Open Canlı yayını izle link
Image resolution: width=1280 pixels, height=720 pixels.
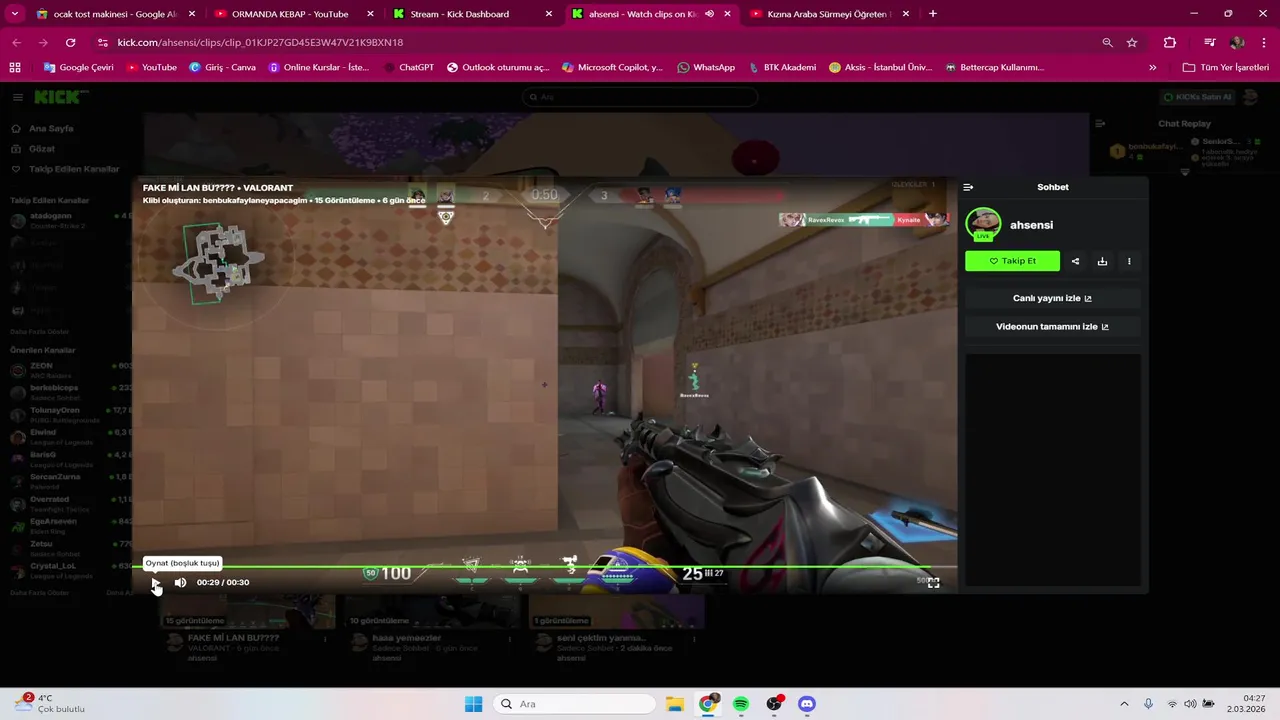[1052, 298]
